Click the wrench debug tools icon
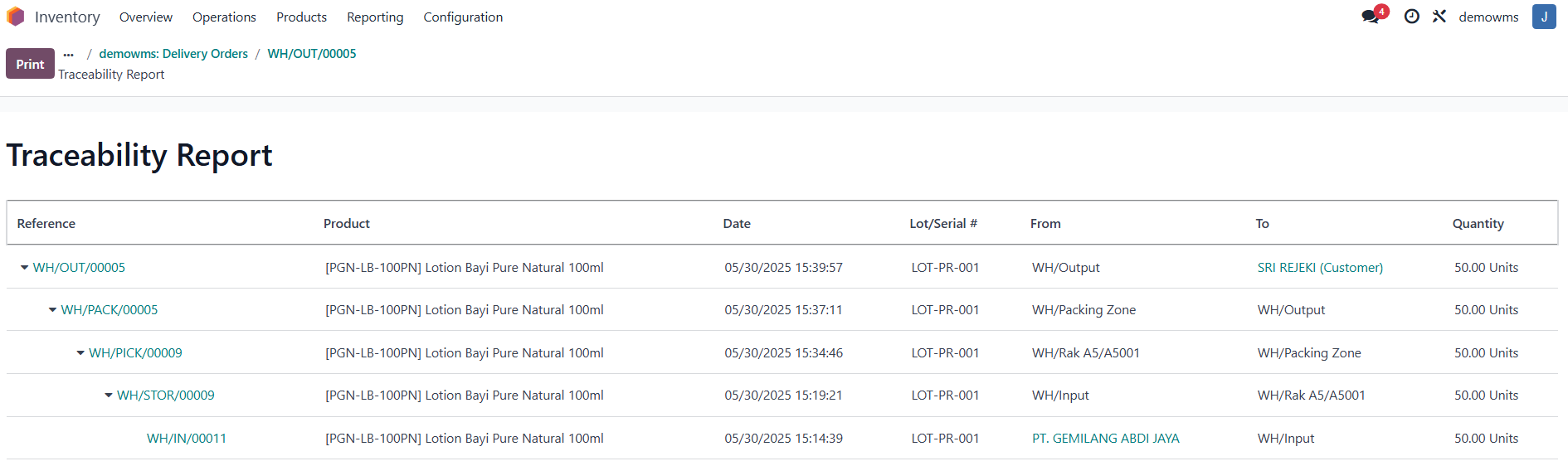Screen dimensions: 1568x466 tap(1439, 17)
